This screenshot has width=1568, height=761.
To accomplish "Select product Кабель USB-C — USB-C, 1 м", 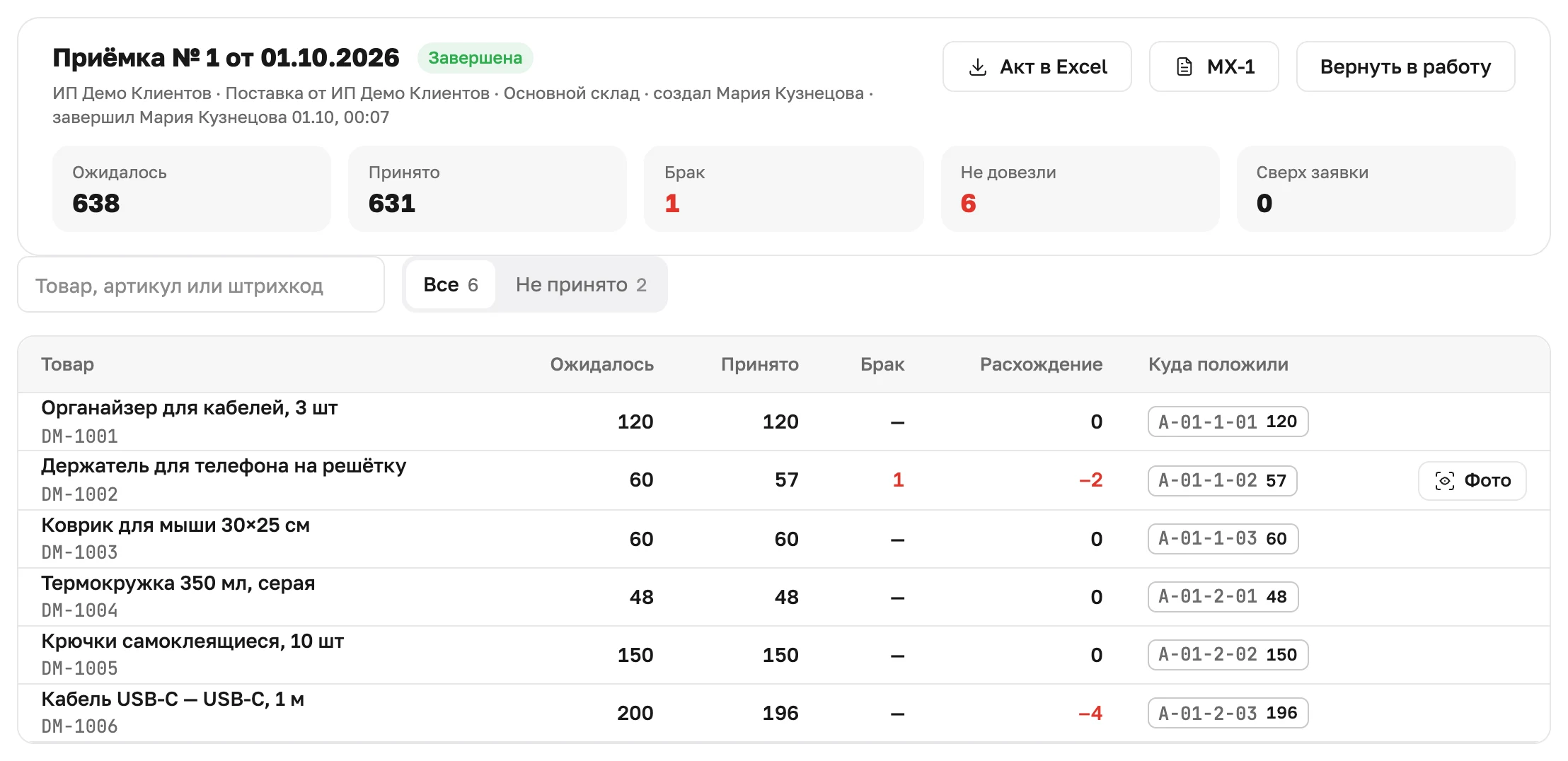I will (173, 699).
